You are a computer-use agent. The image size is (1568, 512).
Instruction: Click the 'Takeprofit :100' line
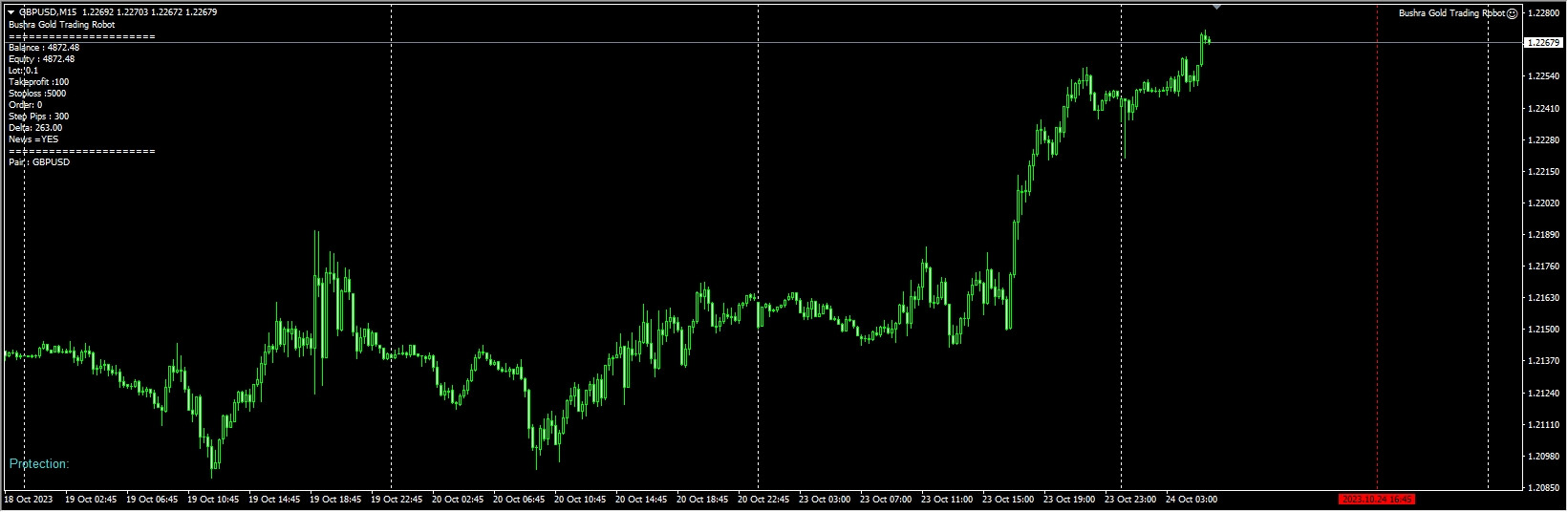pyautogui.click(x=38, y=82)
